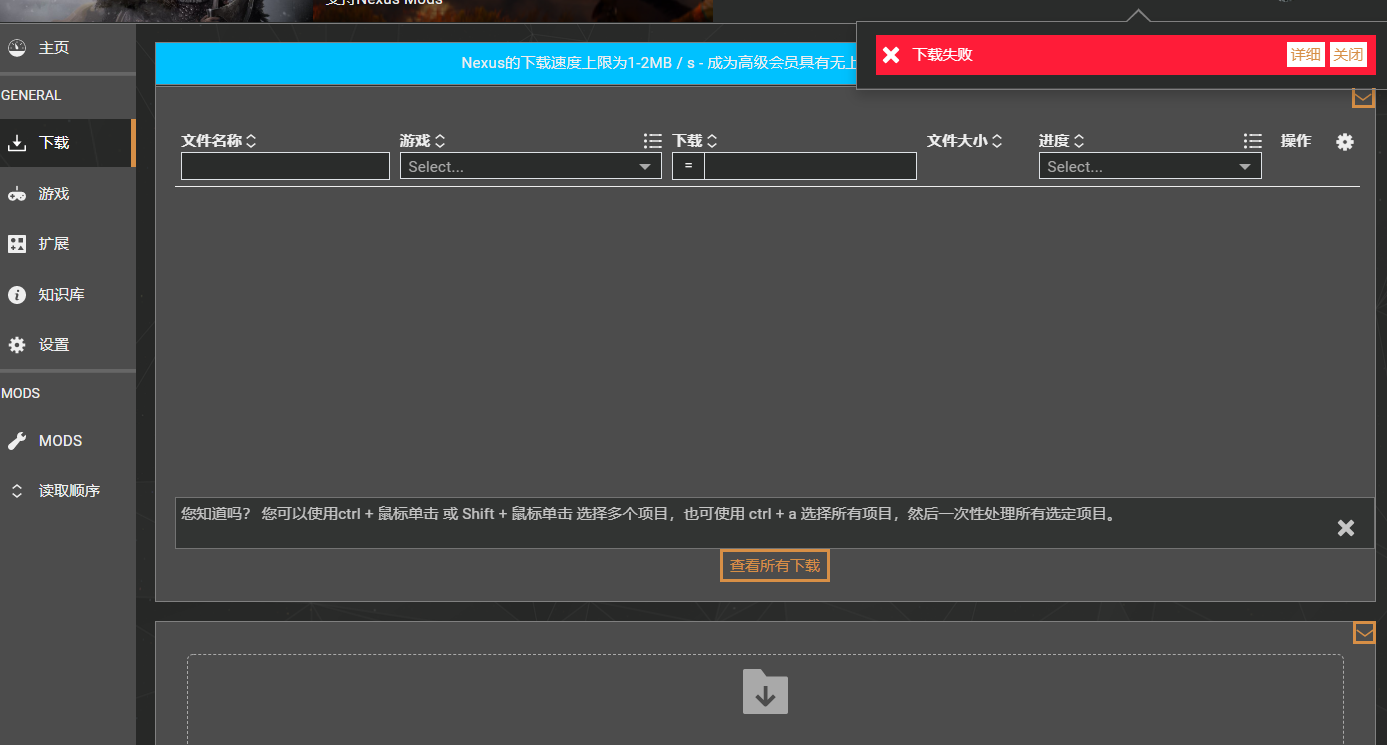Open table column settings gear
Screen dimensions: 1387x745
[1345, 142]
